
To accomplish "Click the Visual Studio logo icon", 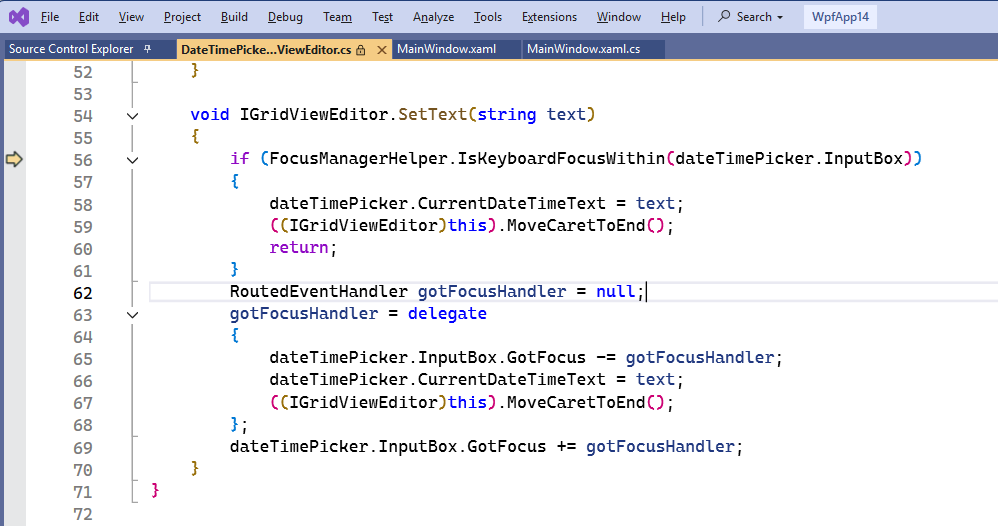I will (18, 17).
